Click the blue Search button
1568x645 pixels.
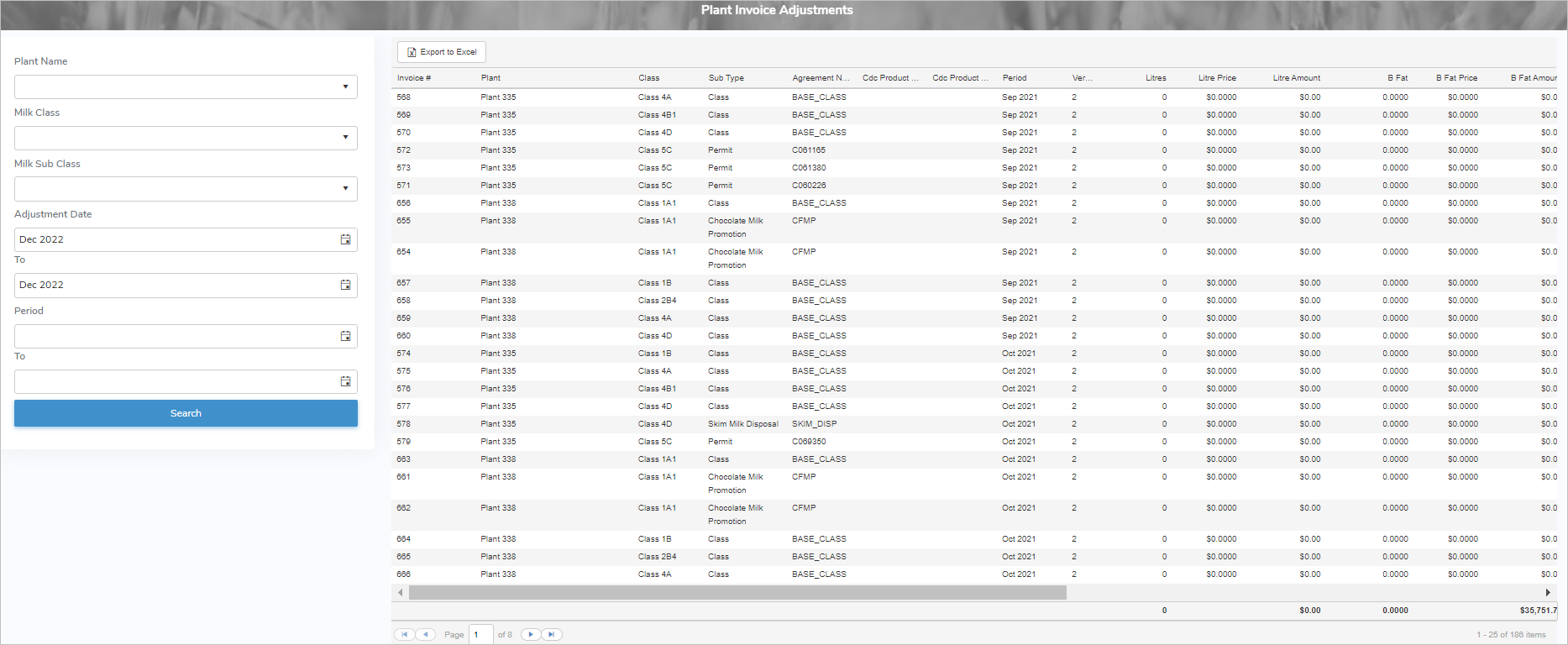pyautogui.click(x=186, y=413)
